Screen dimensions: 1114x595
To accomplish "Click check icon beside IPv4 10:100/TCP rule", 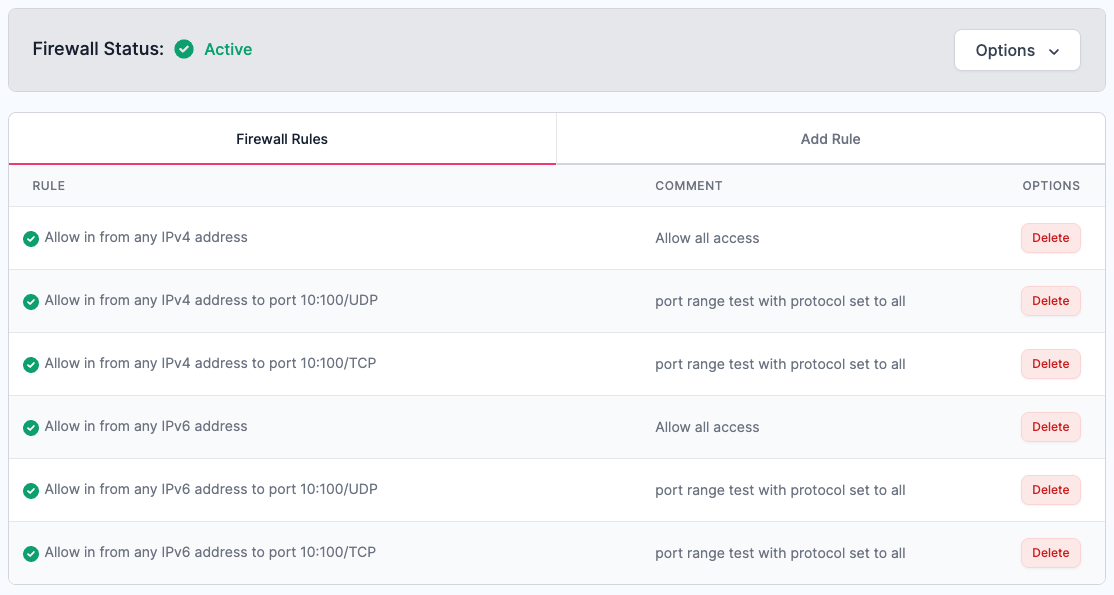I will (x=31, y=365).
